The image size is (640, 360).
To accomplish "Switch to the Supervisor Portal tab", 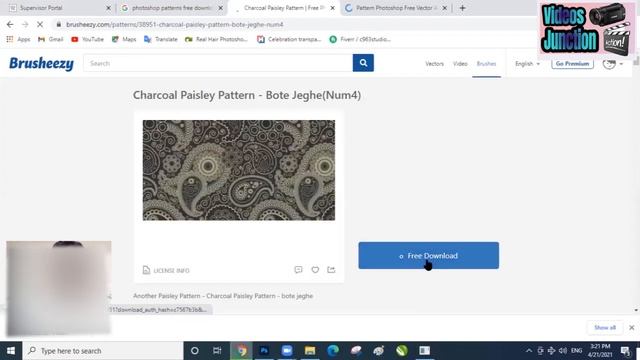I will pyautogui.click(x=58, y=8).
